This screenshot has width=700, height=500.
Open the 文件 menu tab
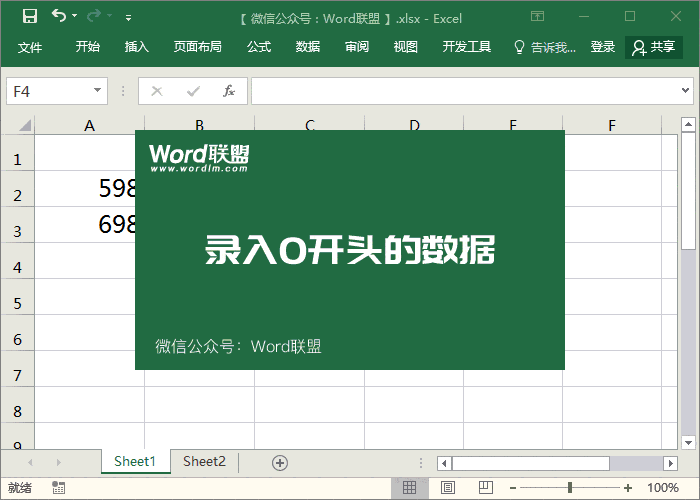(29, 47)
